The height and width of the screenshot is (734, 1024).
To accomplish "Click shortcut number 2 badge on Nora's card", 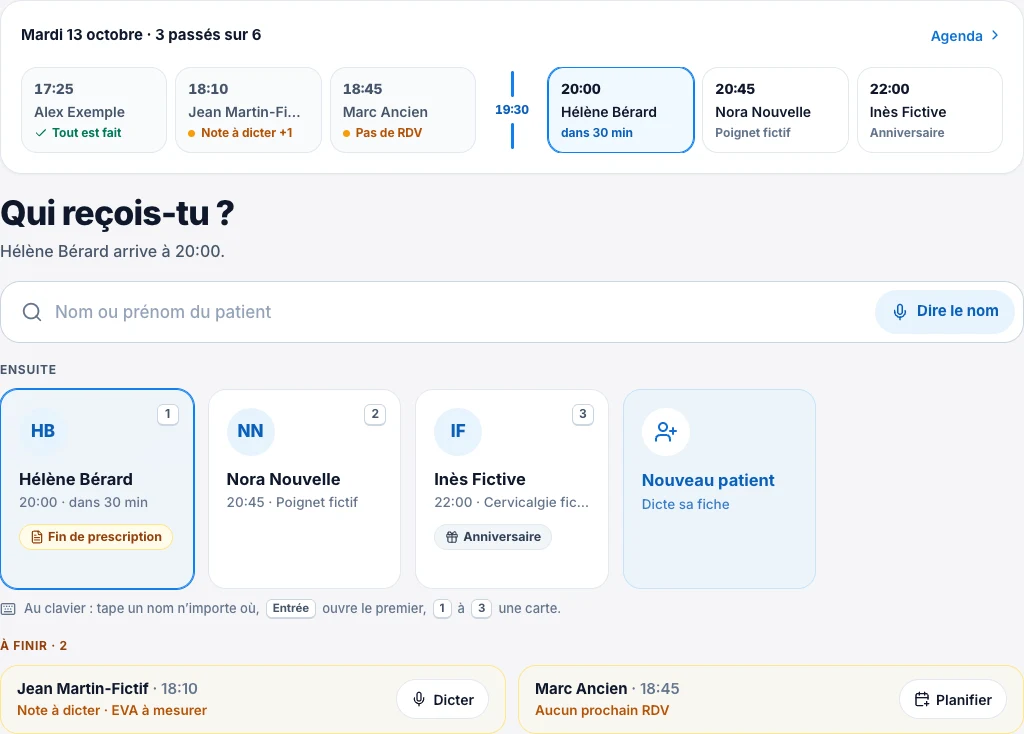I will [x=375, y=414].
